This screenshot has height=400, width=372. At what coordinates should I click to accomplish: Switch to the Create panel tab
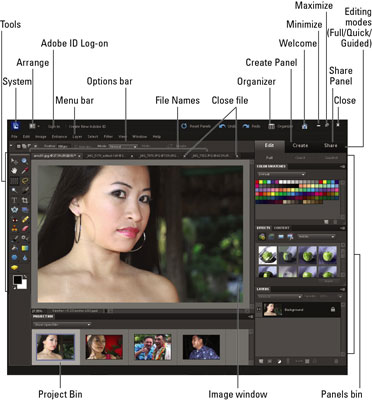(x=300, y=145)
